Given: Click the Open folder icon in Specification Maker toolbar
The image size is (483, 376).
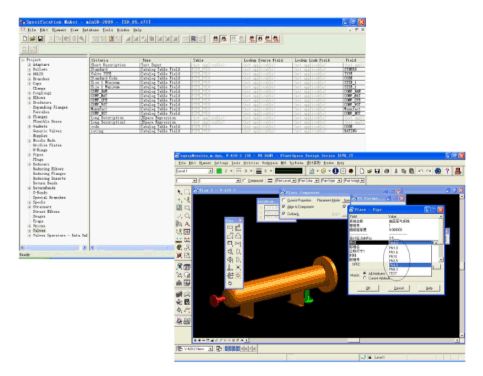Looking at the screenshot, I should click(x=33, y=39).
